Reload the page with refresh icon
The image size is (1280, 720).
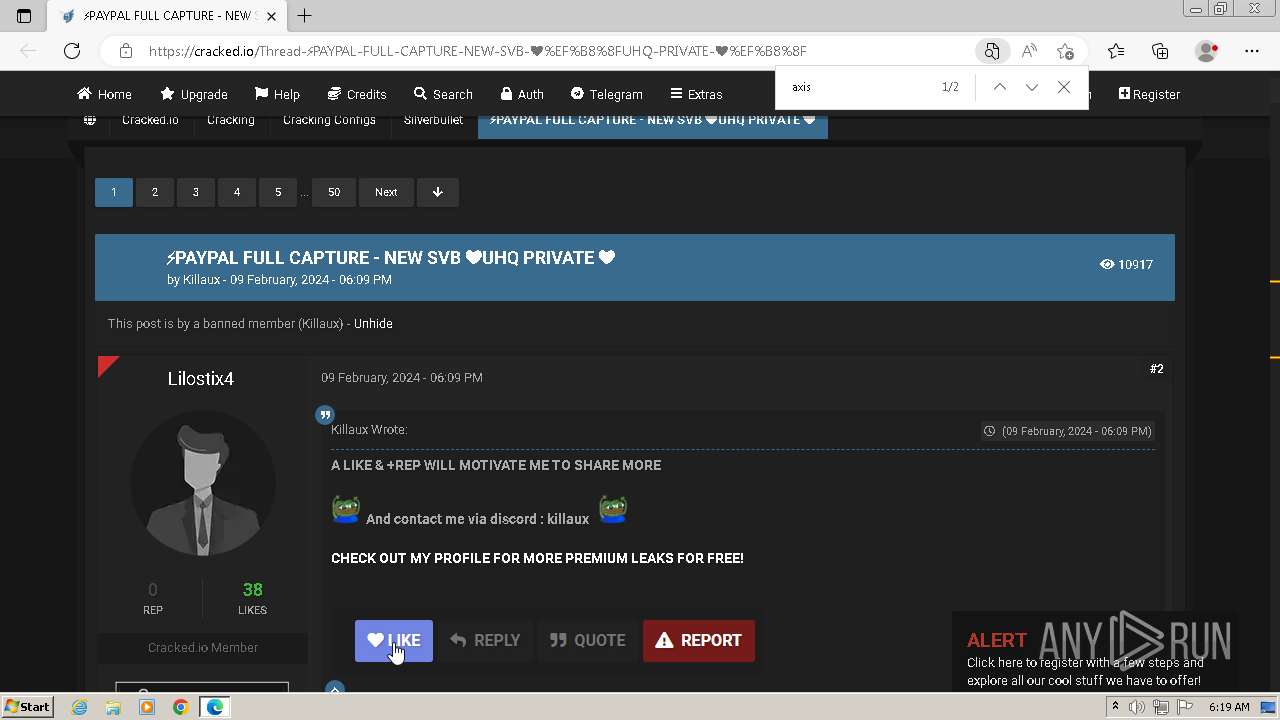(x=72, y=51)
